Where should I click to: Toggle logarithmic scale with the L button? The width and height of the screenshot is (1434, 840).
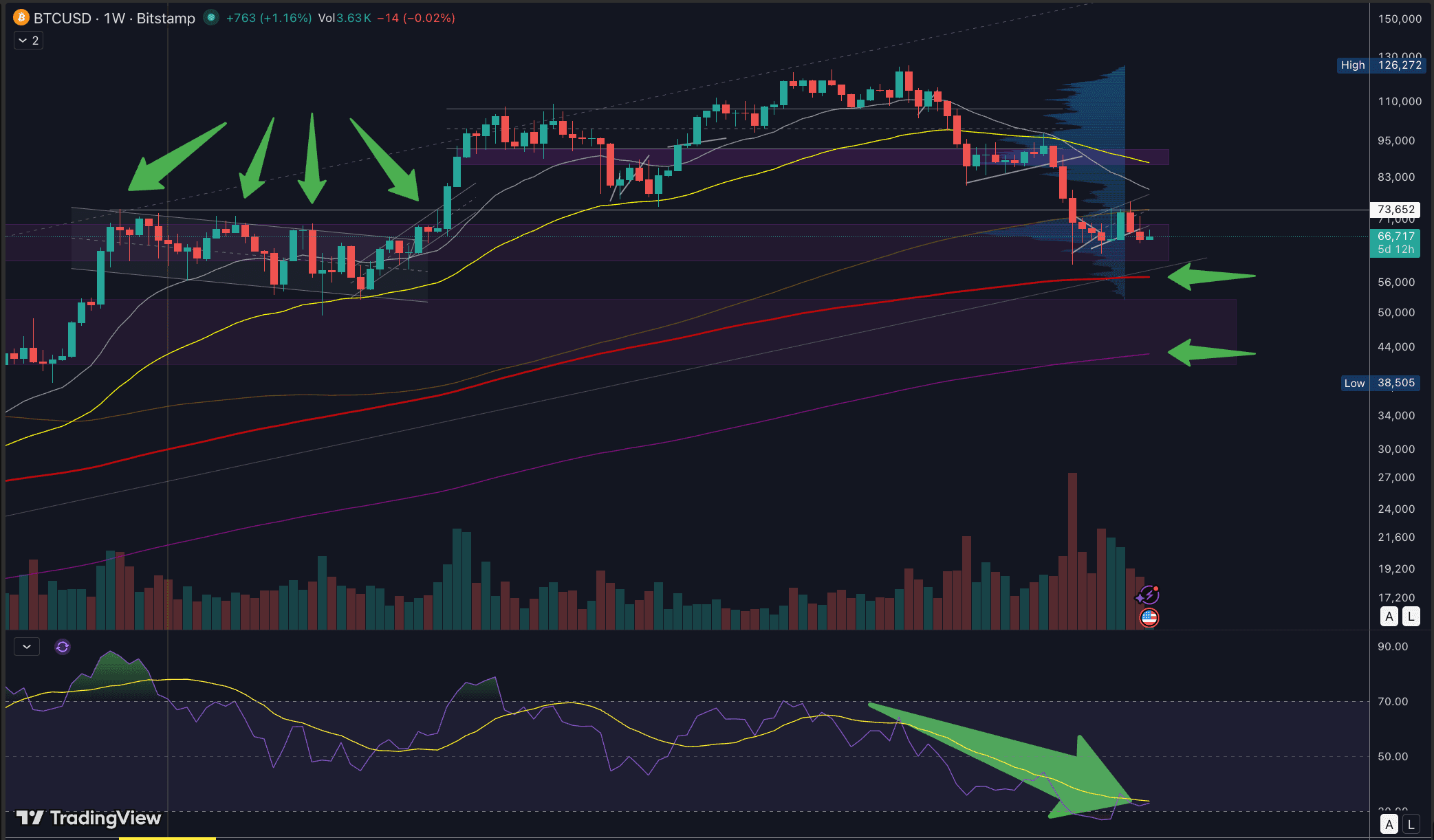(x=1411, y=617)
